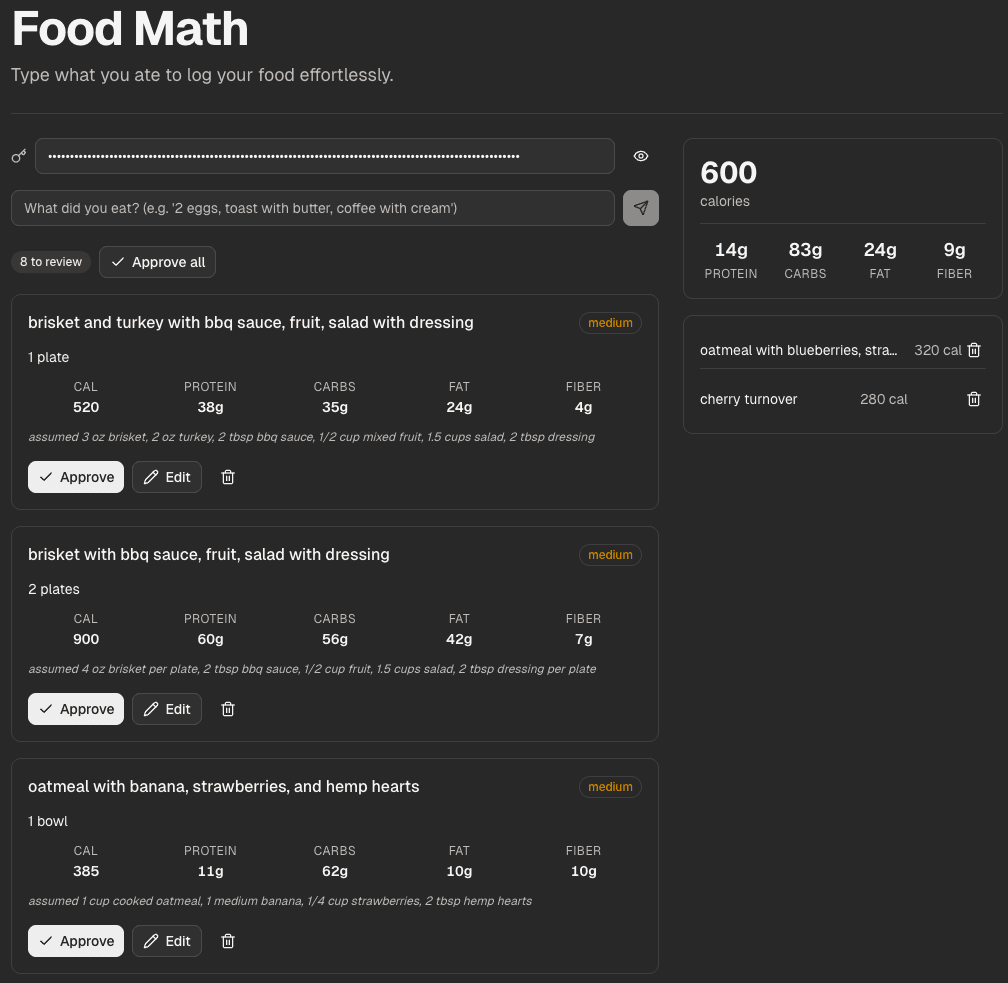Click 'oatmeal with banana, strawberries' title
The width and height of the screenshot is (1008, 983).
coord(224,787)
